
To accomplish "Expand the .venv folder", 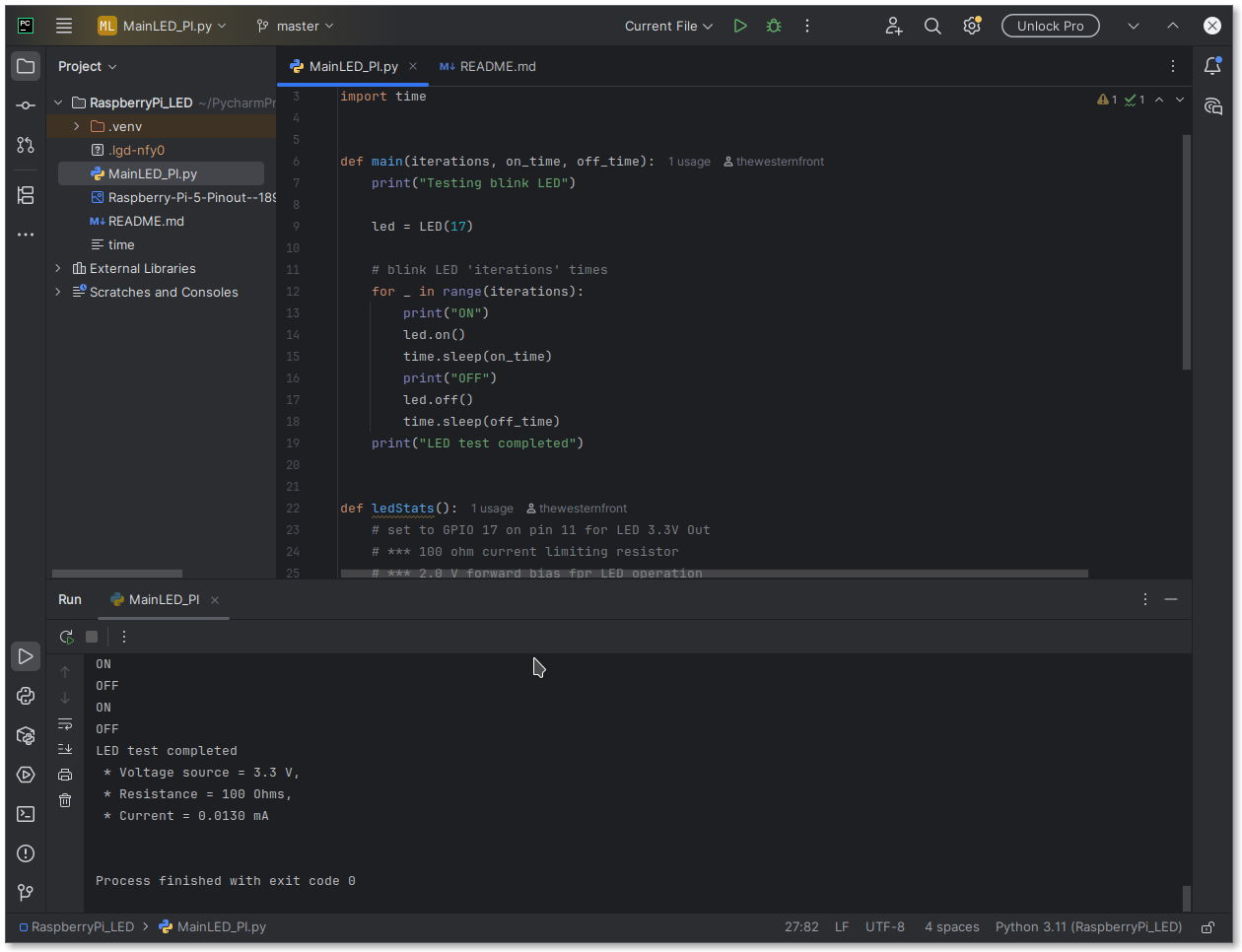I will tap(77, 126).
